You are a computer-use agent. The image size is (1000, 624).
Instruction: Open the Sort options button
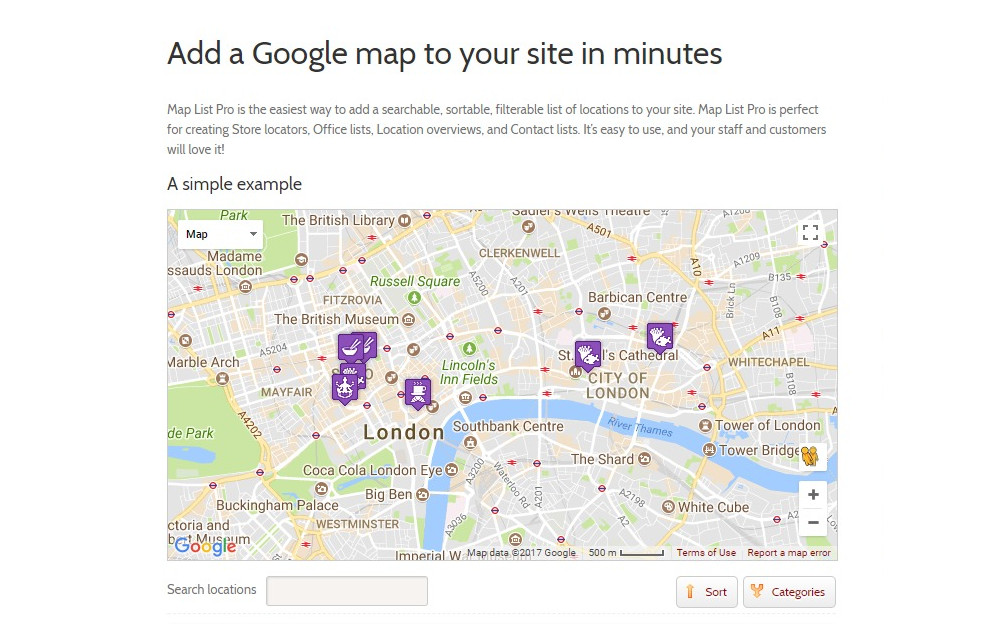[707, 592]
